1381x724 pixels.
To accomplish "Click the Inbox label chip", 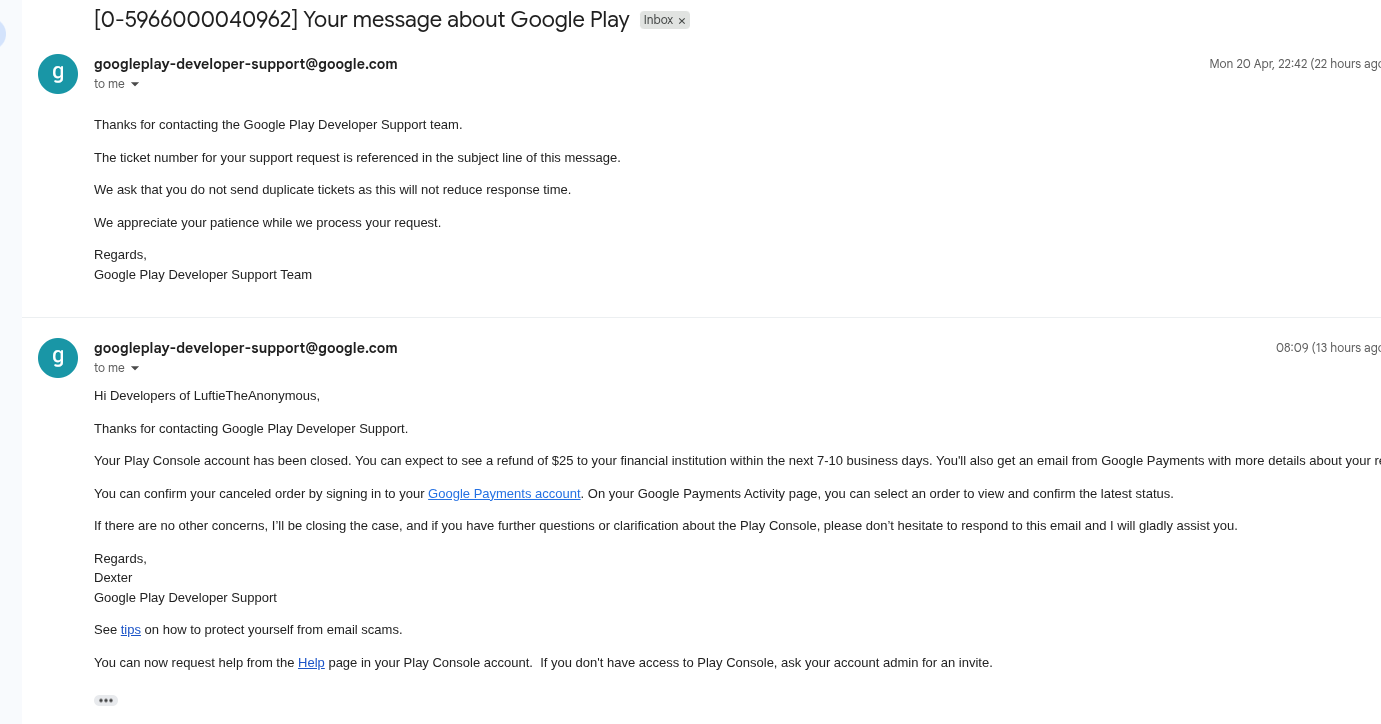I will pyautogui.click(x=658, y=20).
